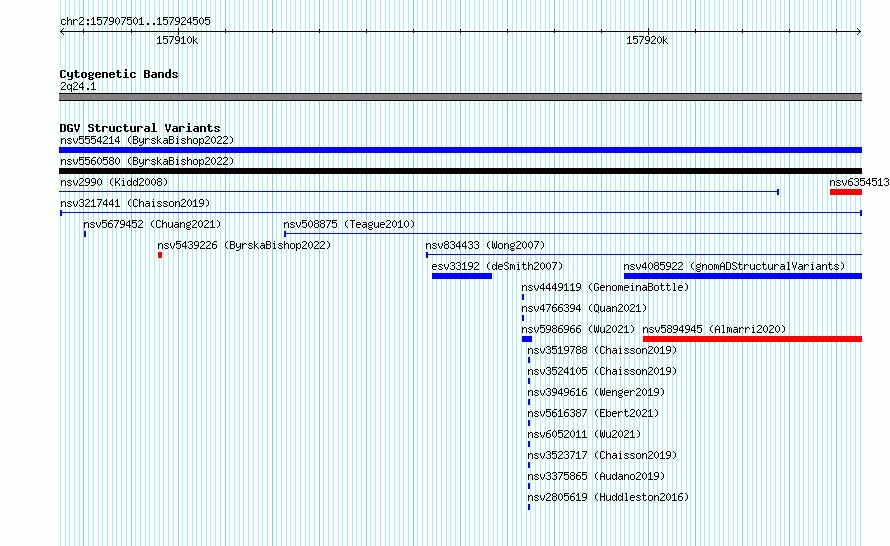The image size is (890, 546).
Task: Click the nsv5679452 (Chuang2021) label
Action: tap(152, 224)
